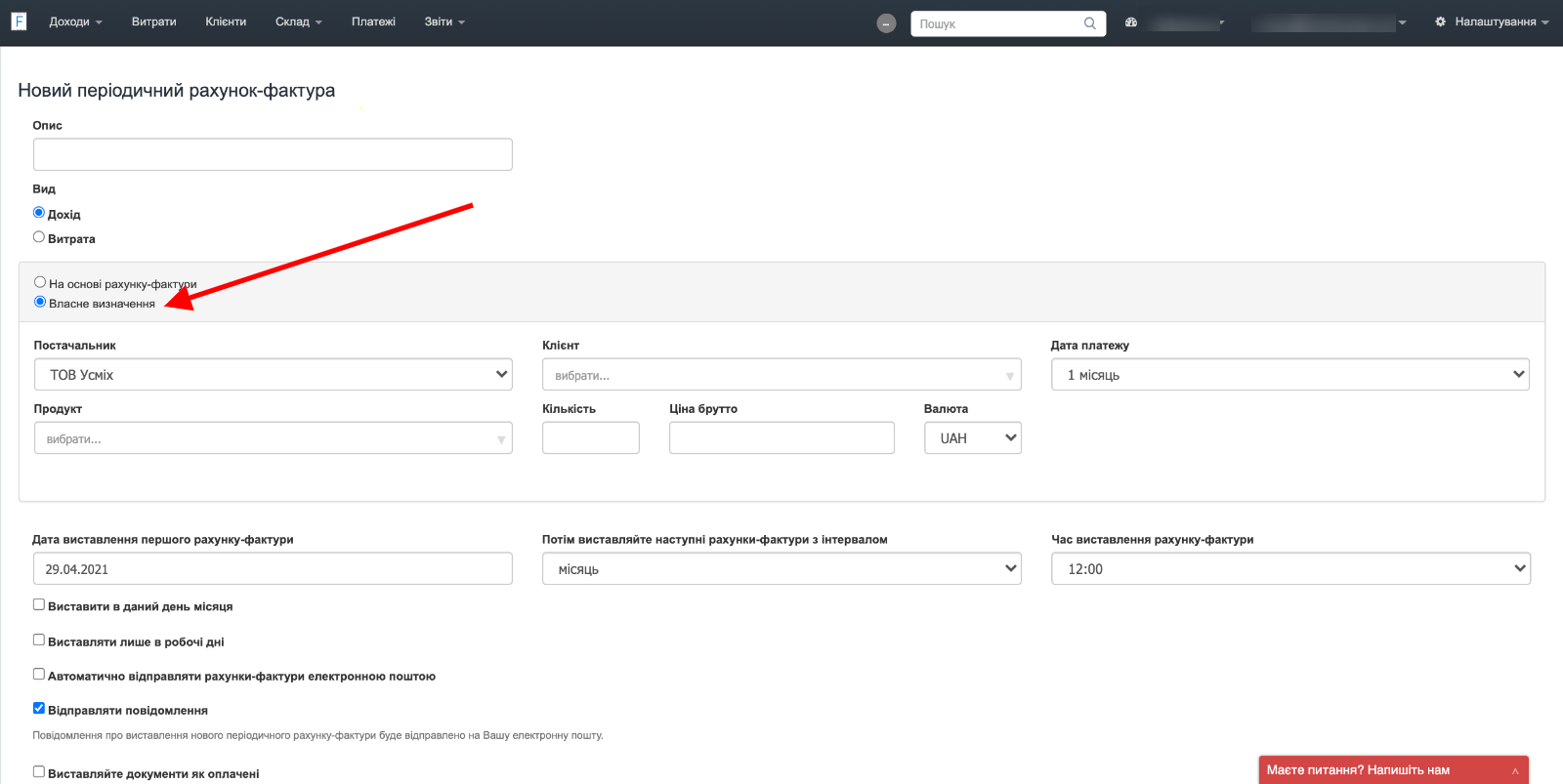Click Маєте питання? Напишіть нам button

tap(1358, 770)
